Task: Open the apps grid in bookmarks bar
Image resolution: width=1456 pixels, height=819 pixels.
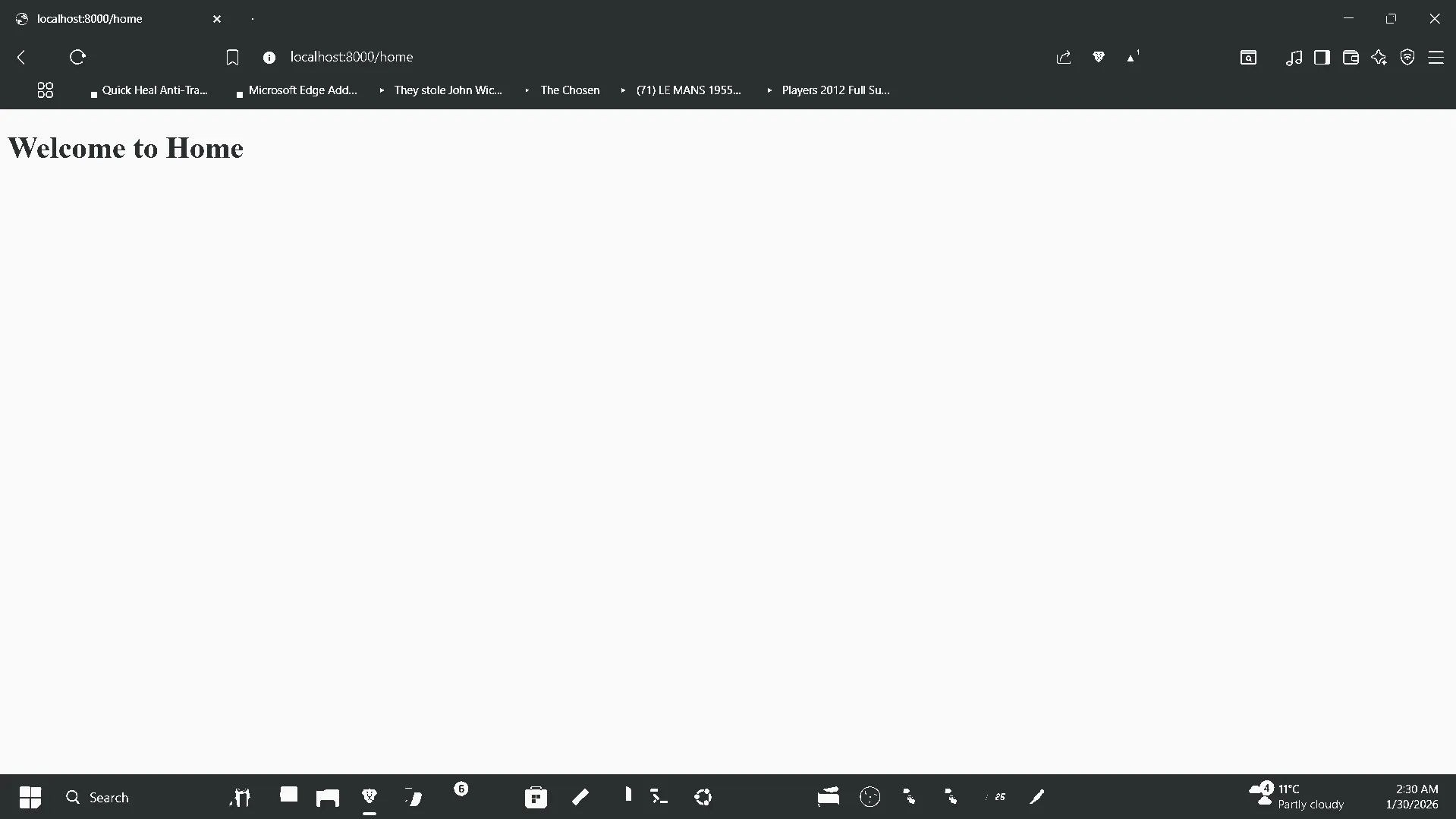Action: [x=46, y=90]
